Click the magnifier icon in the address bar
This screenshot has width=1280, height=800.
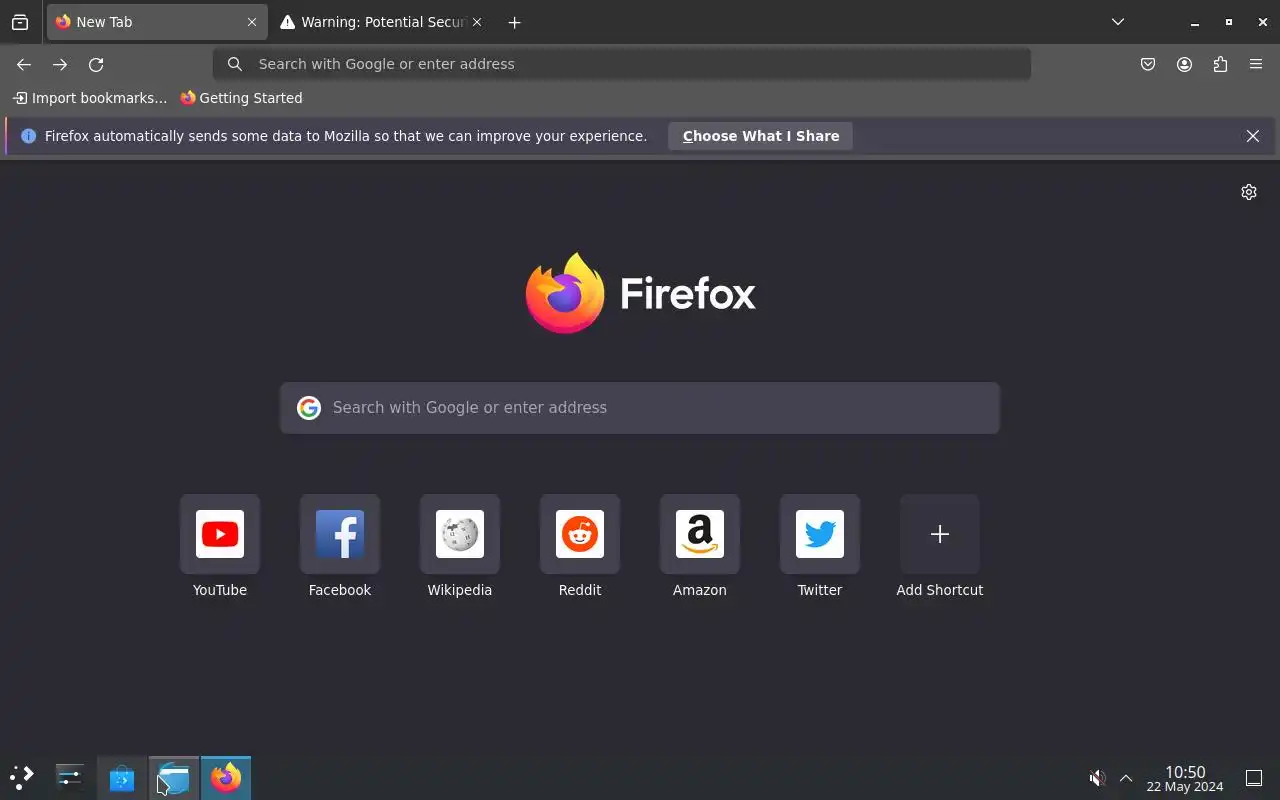(235, 64)
